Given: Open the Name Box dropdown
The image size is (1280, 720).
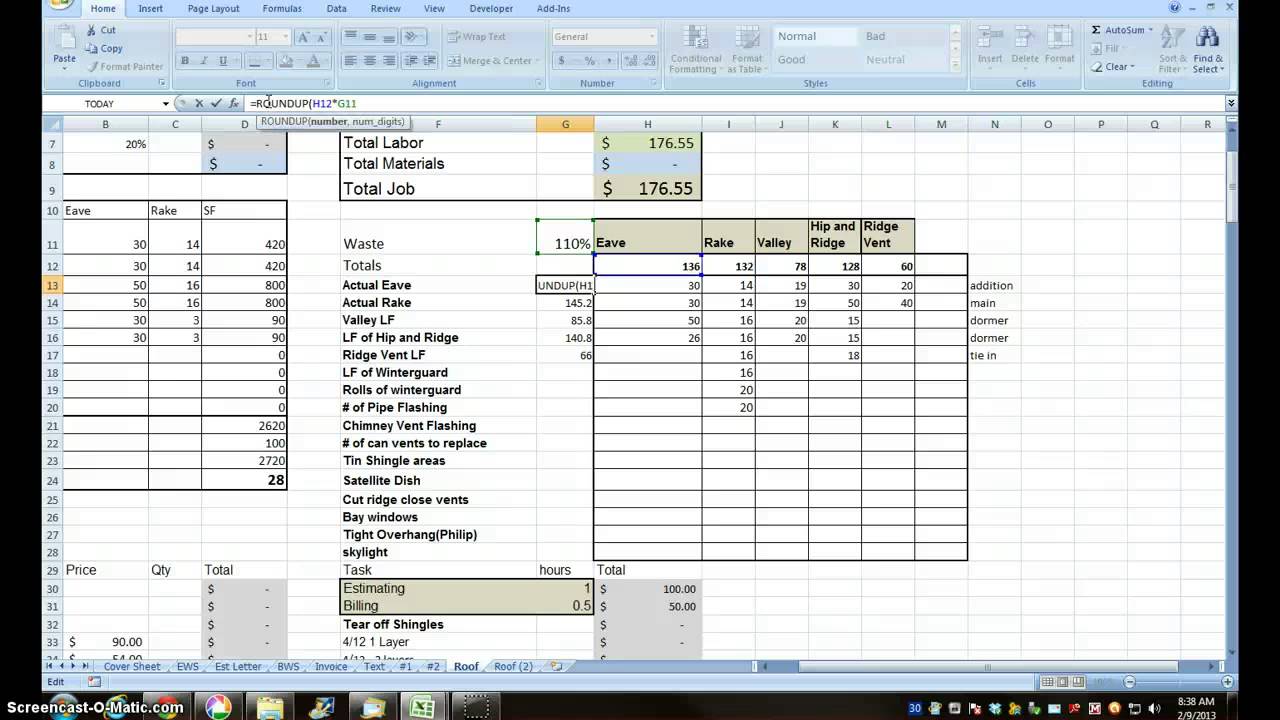Looking at the screenshot, I should [x=166, y=104].
